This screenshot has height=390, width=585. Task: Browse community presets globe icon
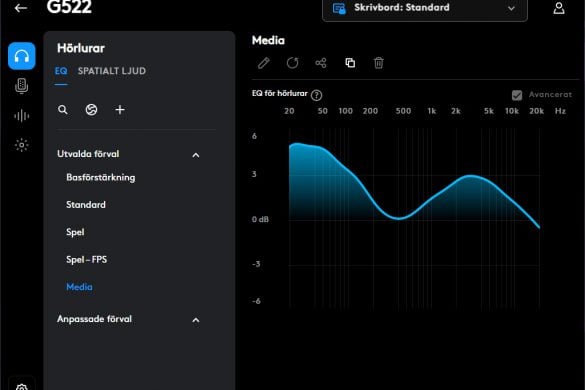(x=91, y=110)
